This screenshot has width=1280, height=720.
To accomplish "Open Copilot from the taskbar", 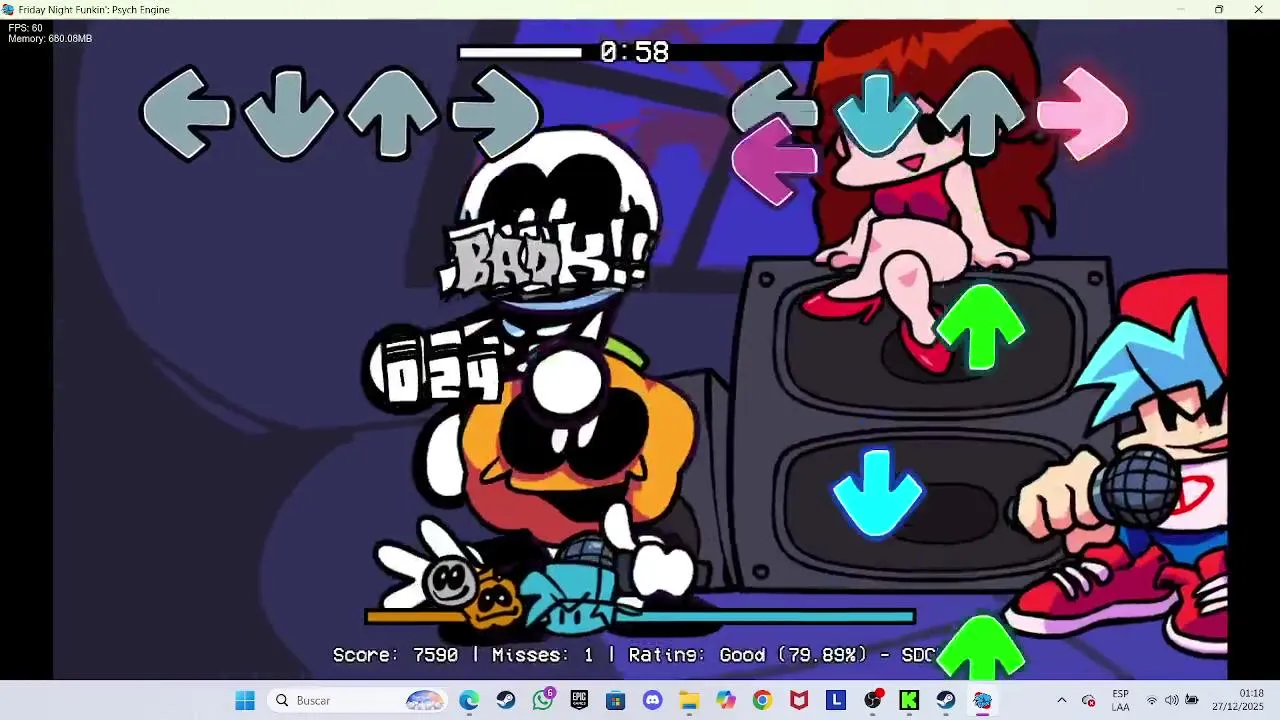I will pyautogui.click(x=726, y=701).
